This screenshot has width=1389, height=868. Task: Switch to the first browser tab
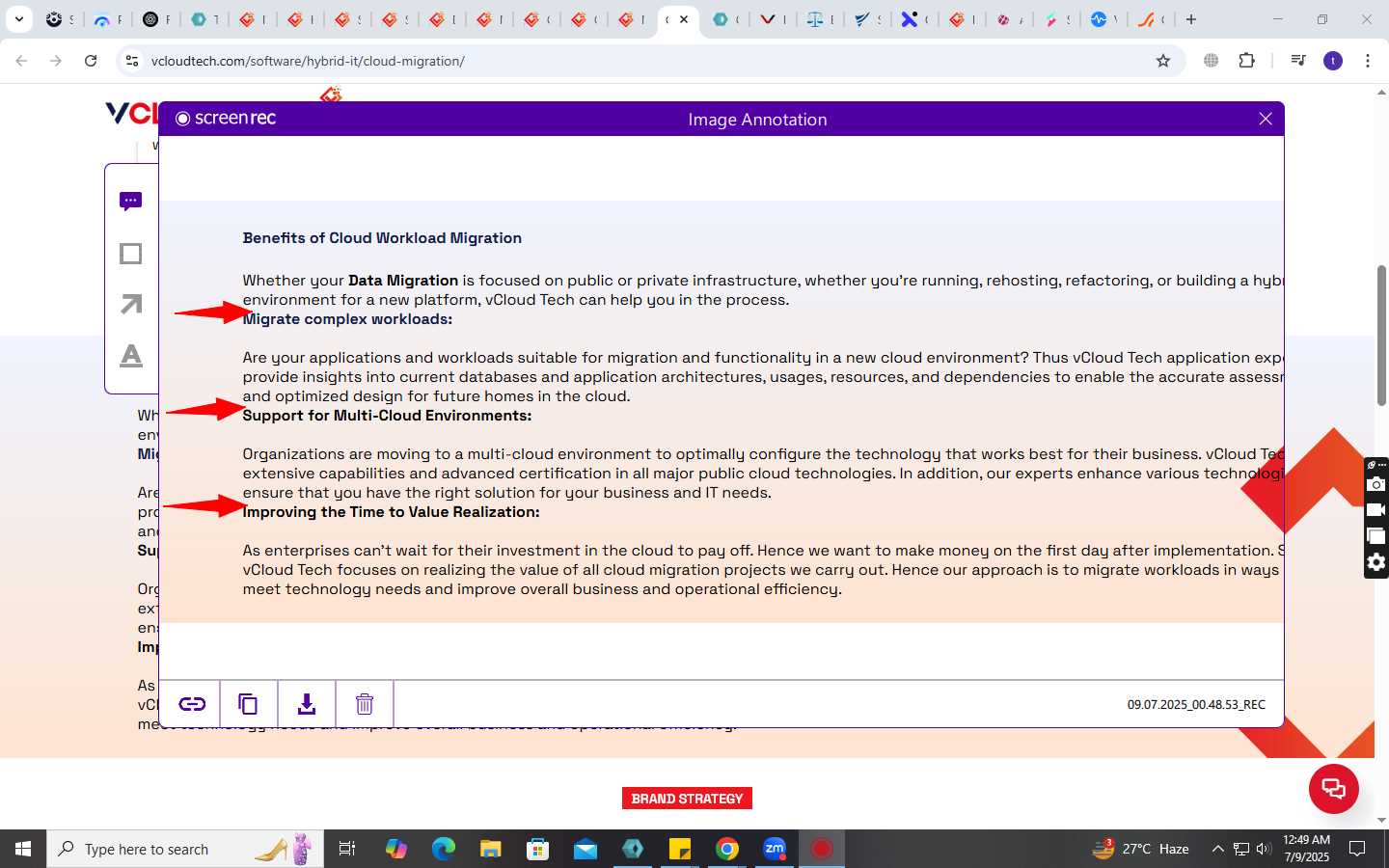(x=60, y=19)
